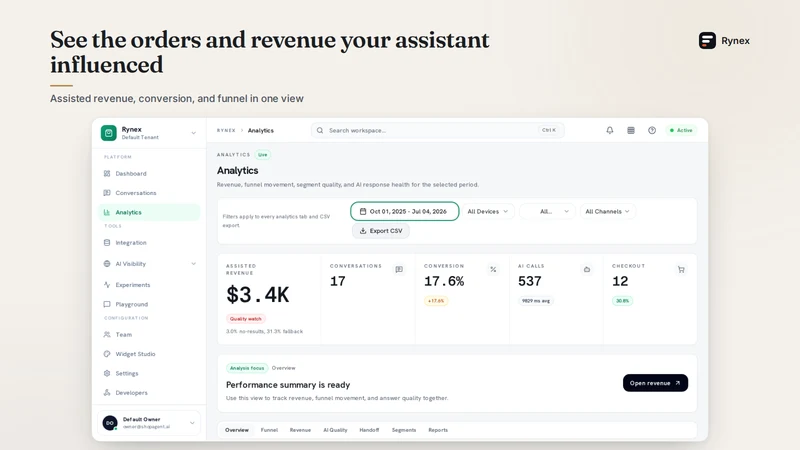Click the DO avatar of Default Owner
Screen dimensions: 800x450
tap(110, 423)
